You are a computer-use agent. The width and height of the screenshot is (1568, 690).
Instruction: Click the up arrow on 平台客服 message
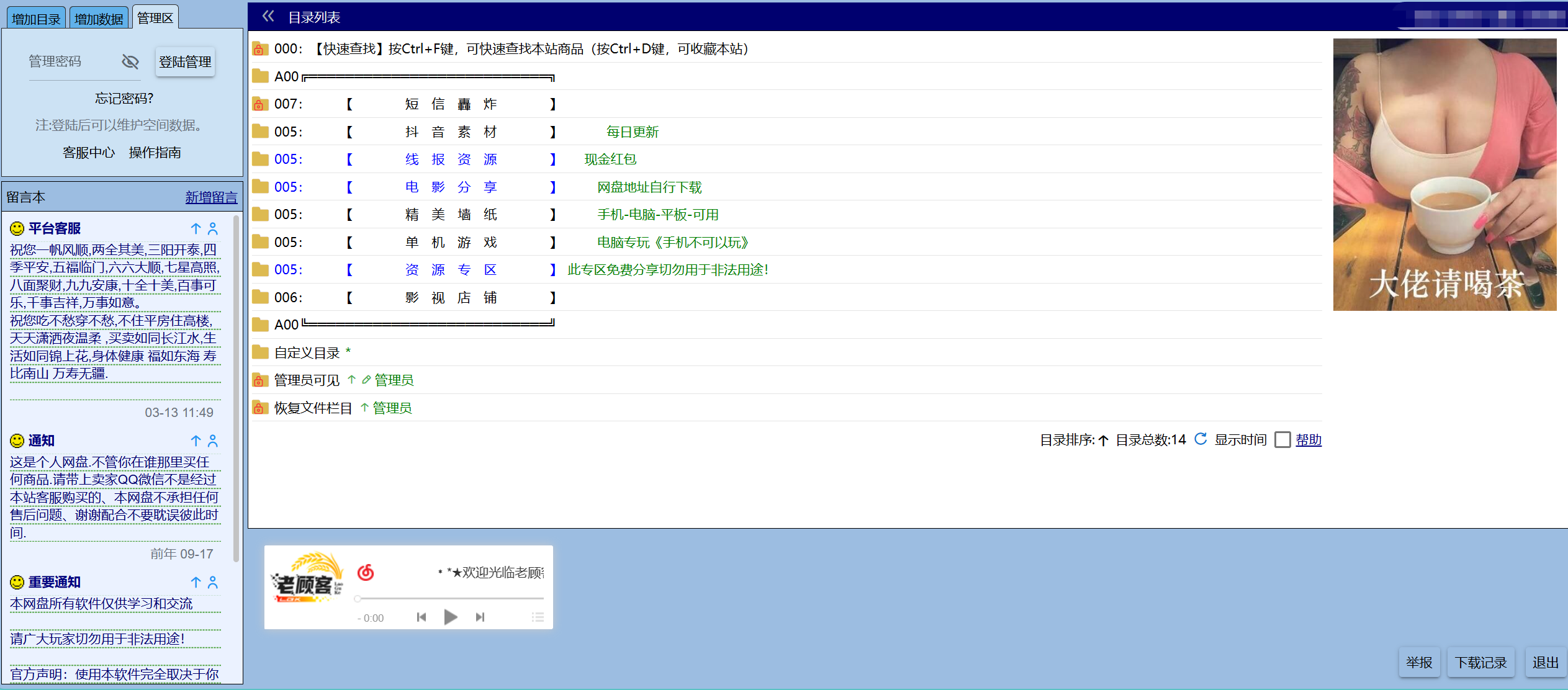point(196,228)
